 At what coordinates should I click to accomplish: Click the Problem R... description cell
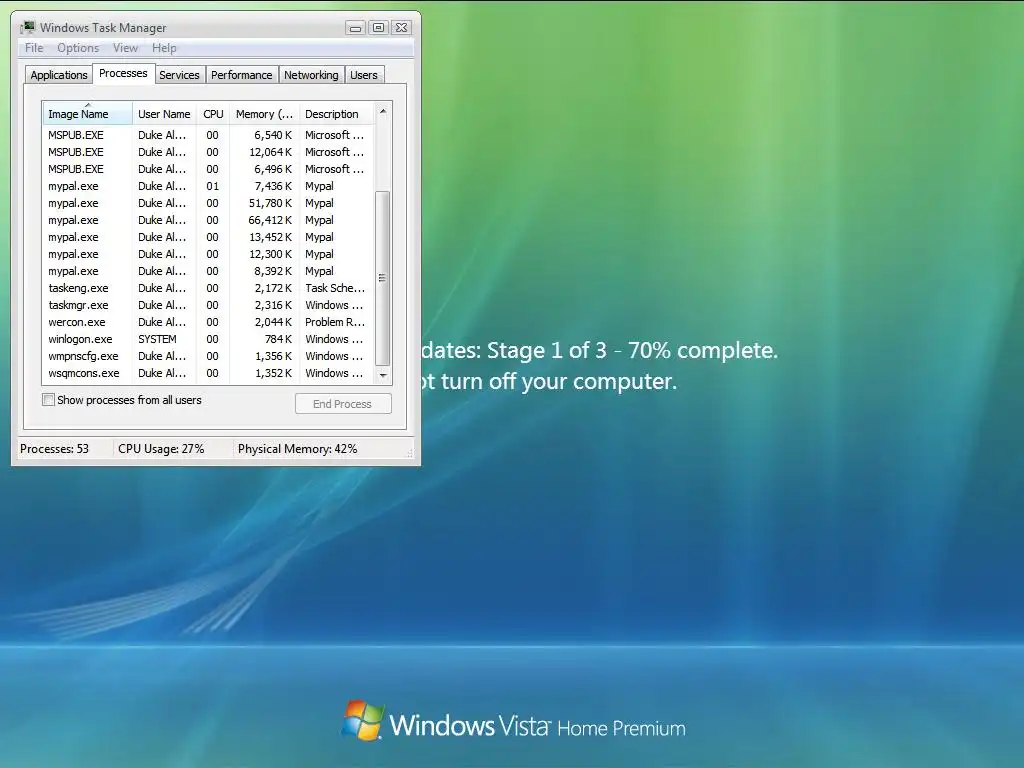(334, 322)
